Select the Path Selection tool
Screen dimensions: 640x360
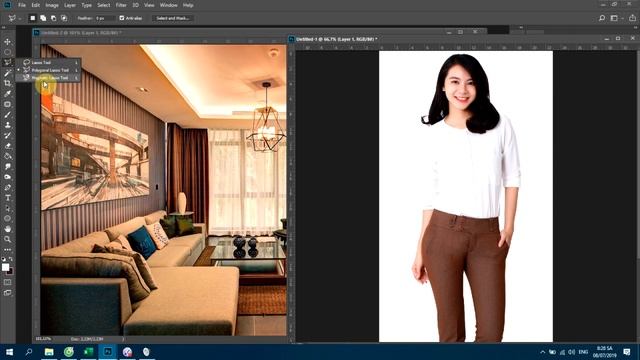(7, 209)
